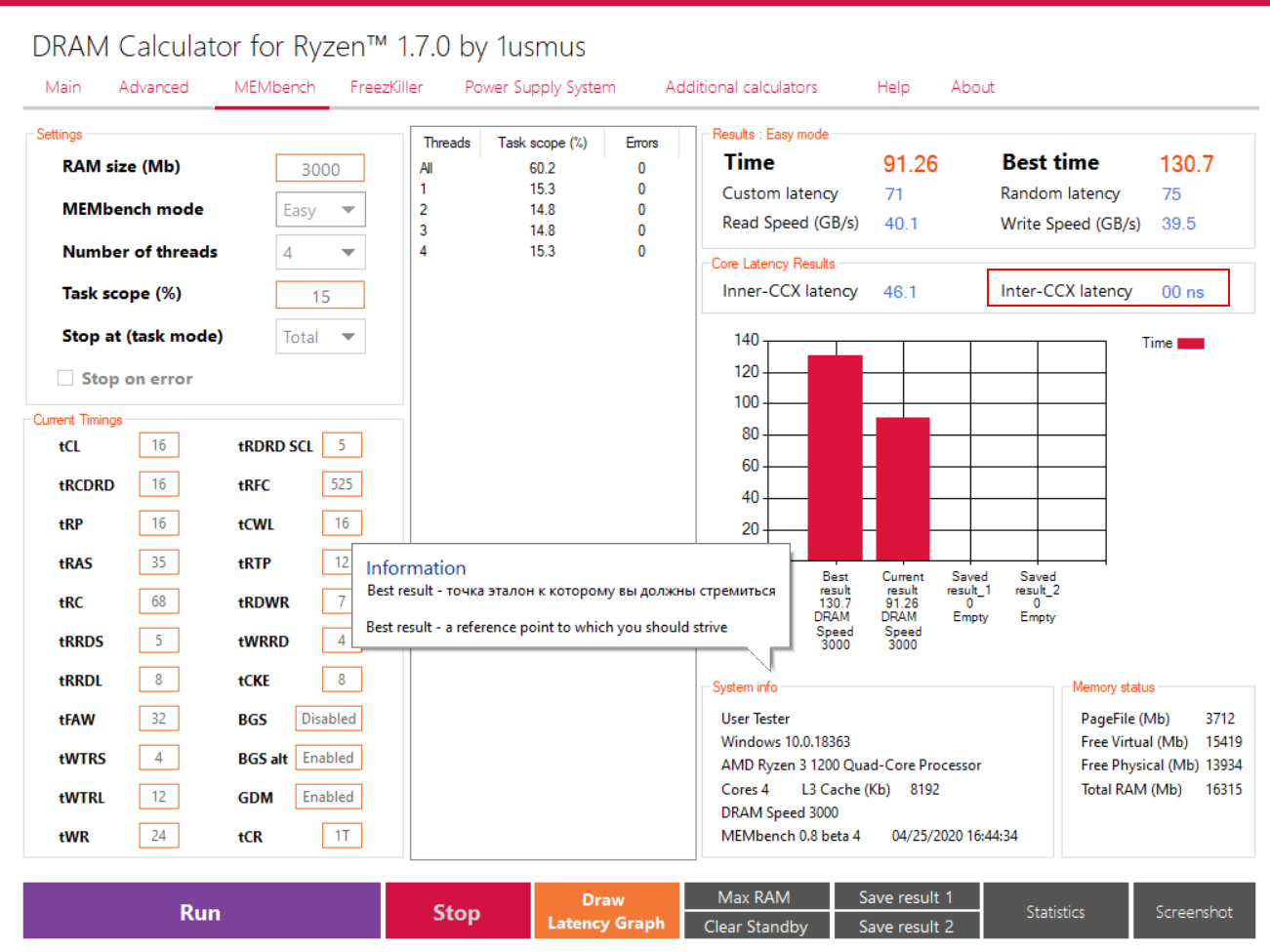This screenshot has width=1270, height=952.
Task: Click Draw Latency Graph button
Action: pyautogui.click(x=606, y=911)
